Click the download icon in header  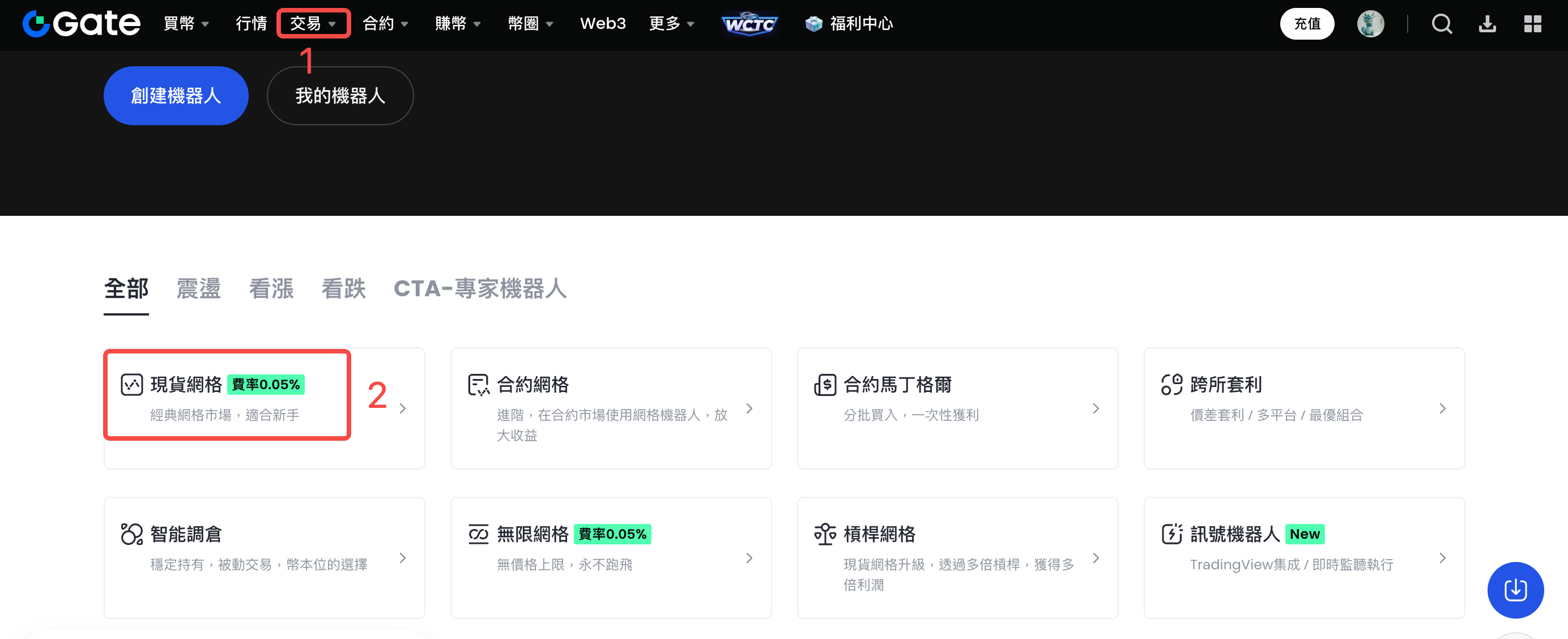1487,24
